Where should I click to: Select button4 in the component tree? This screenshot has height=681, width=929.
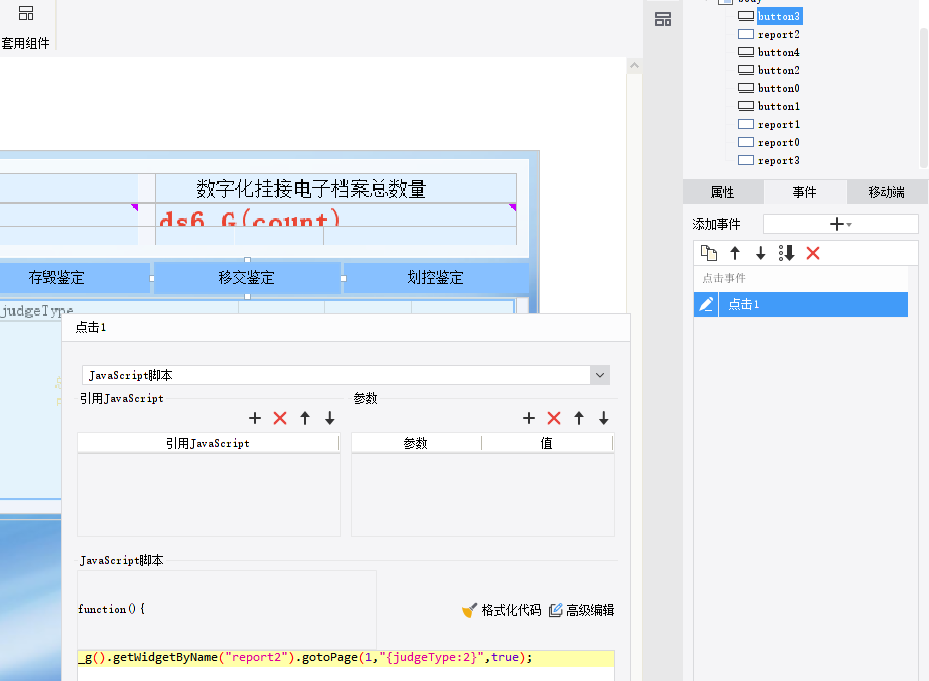779,52
